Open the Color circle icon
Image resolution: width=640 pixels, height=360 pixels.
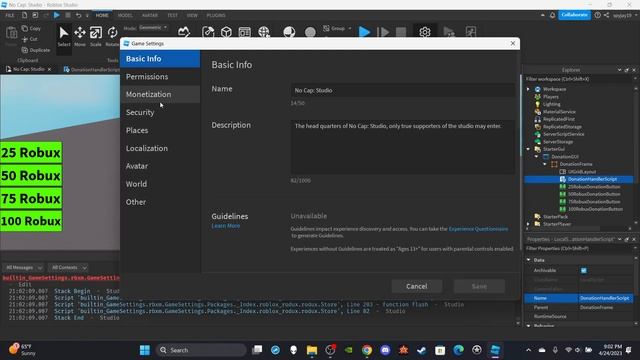tap(310, 32)
